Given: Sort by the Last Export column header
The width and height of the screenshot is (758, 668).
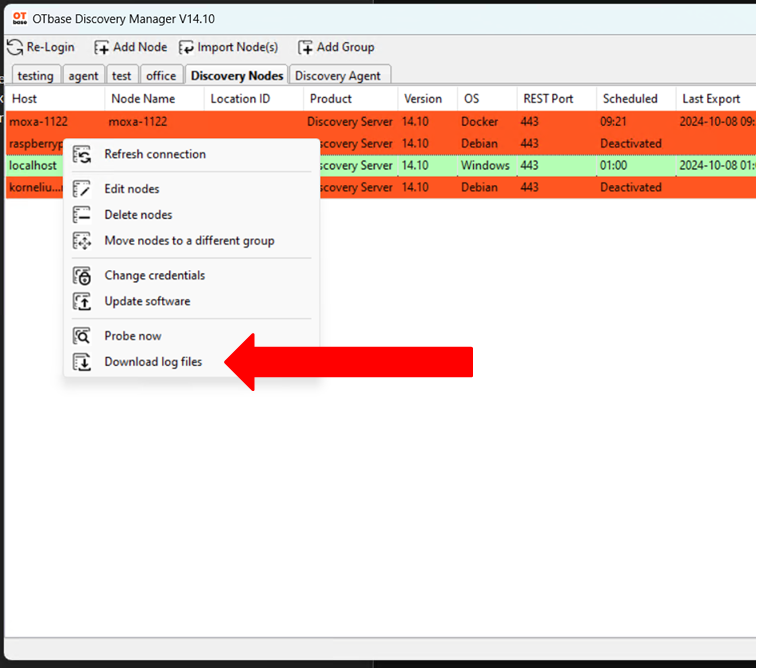Looking at the screenshot, I should pyautogui.click(x=716, y=99).
